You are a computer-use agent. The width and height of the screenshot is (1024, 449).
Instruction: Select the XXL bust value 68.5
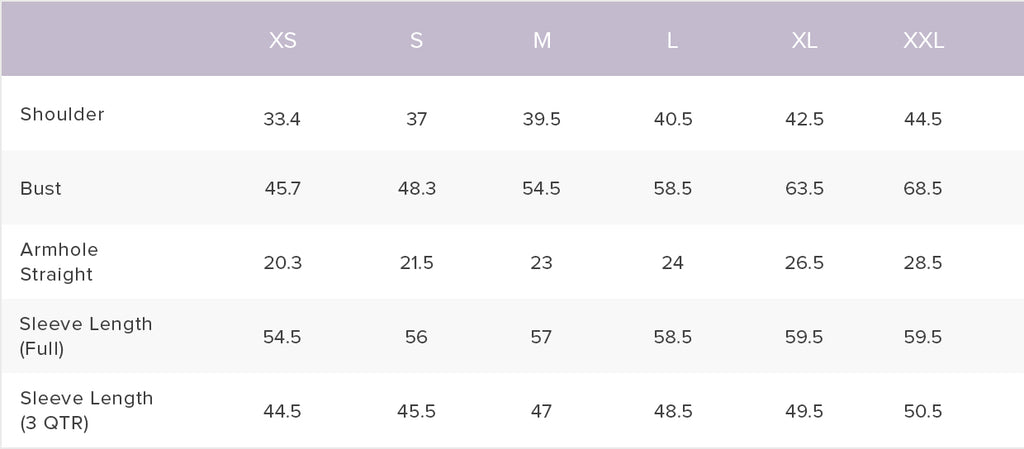[x=923, y=189]
